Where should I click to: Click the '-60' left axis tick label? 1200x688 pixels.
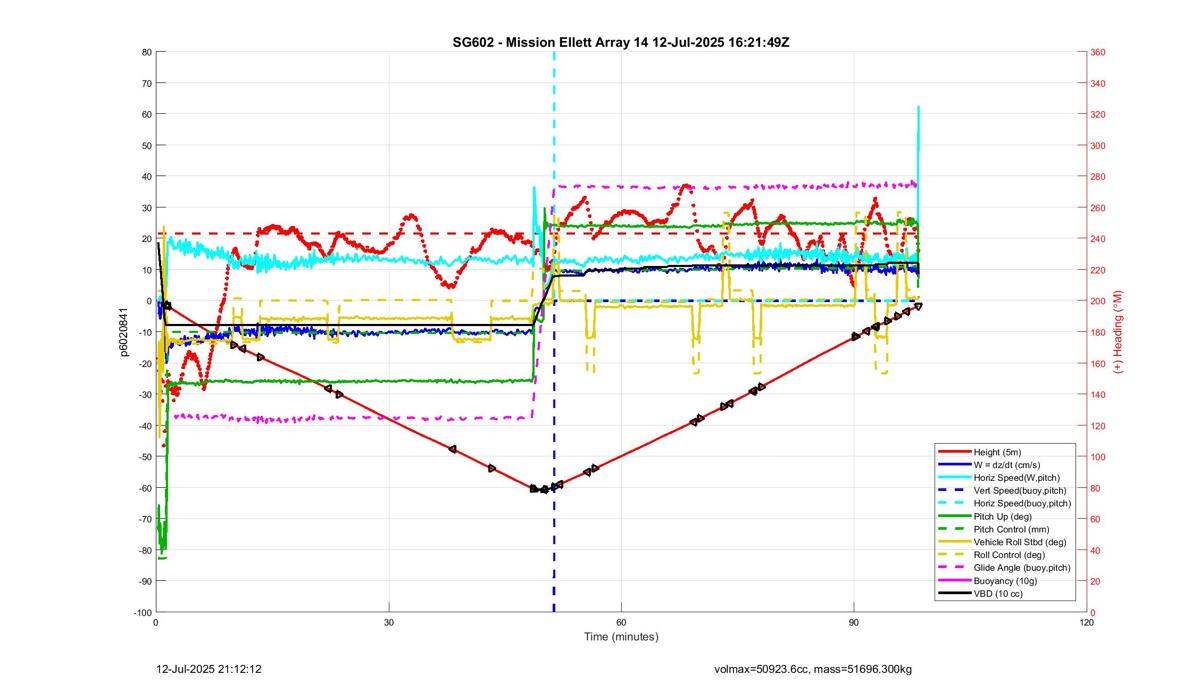(144, 488)
